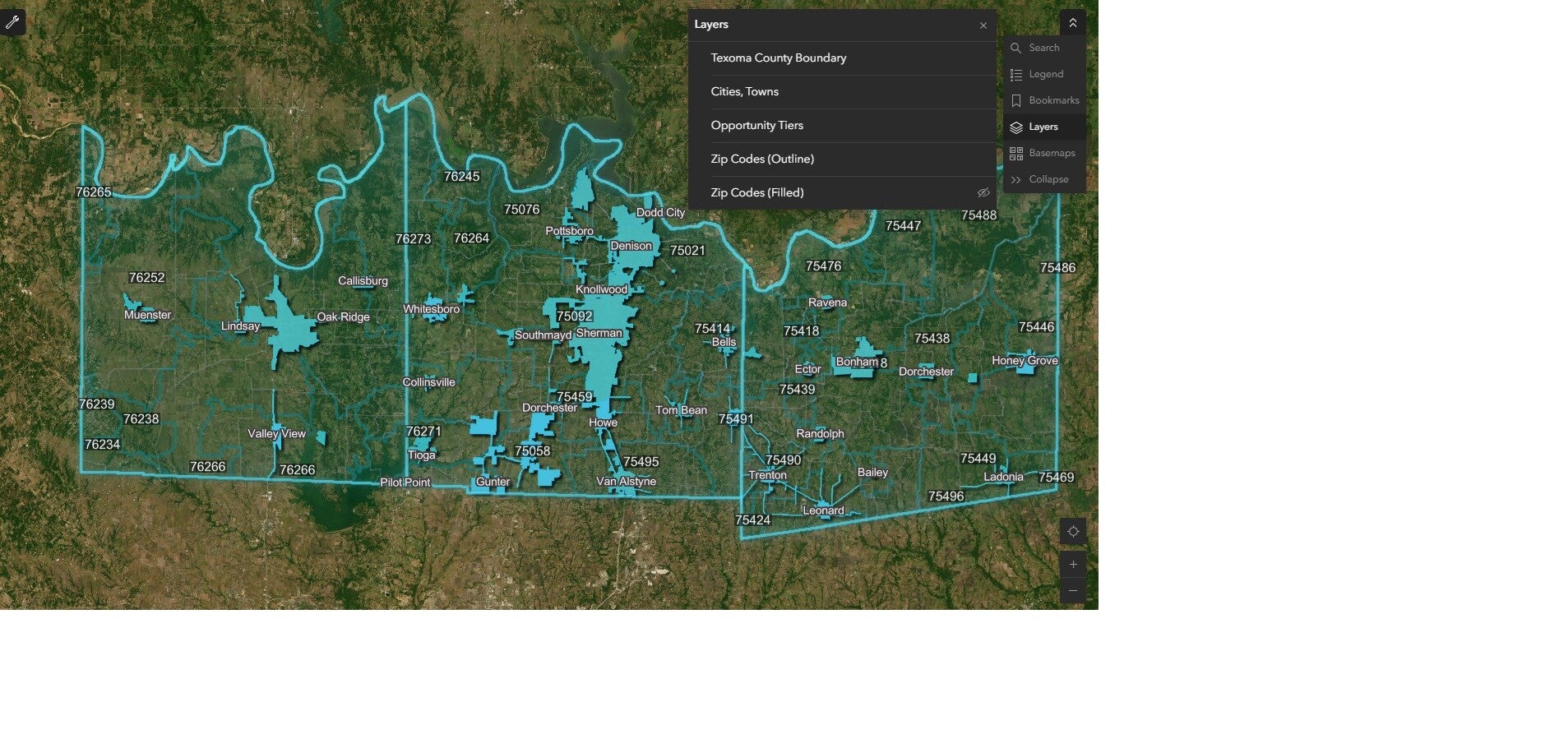This screenshot has width=1568, height=748.
Task: Click the Lindsay town label
Action: tap(240, 326)
